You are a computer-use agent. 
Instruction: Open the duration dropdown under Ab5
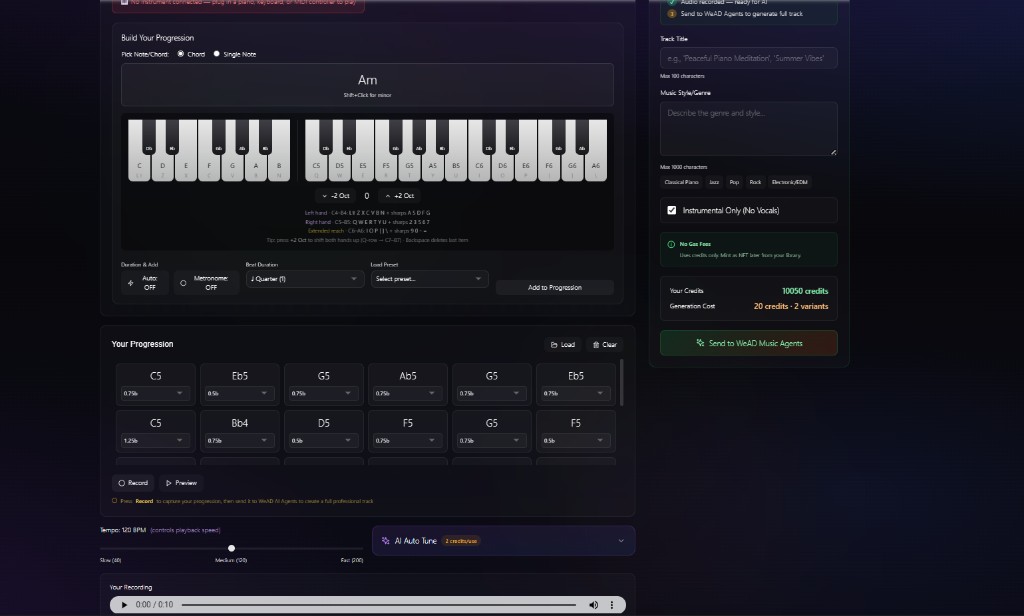pyautogui.click(x=406, y=393)
